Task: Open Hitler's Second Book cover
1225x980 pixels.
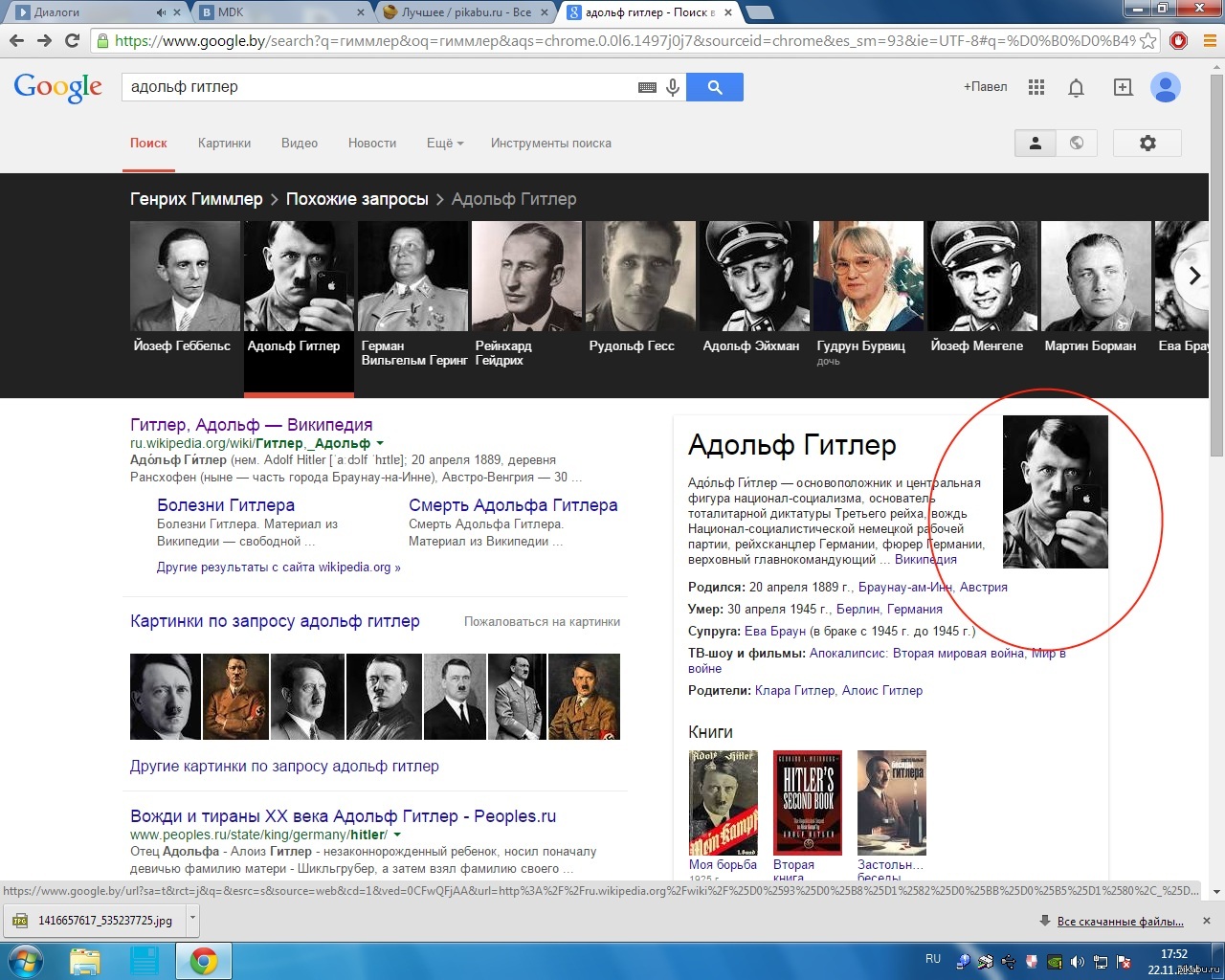Action: 808,803
